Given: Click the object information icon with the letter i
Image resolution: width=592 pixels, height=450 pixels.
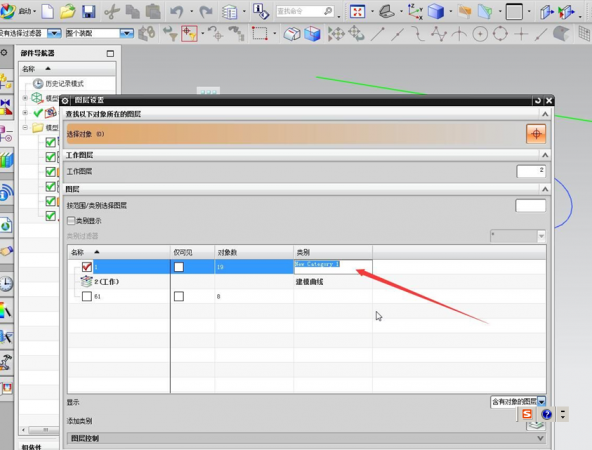Looking at the screenshot, I should (261, 11).
